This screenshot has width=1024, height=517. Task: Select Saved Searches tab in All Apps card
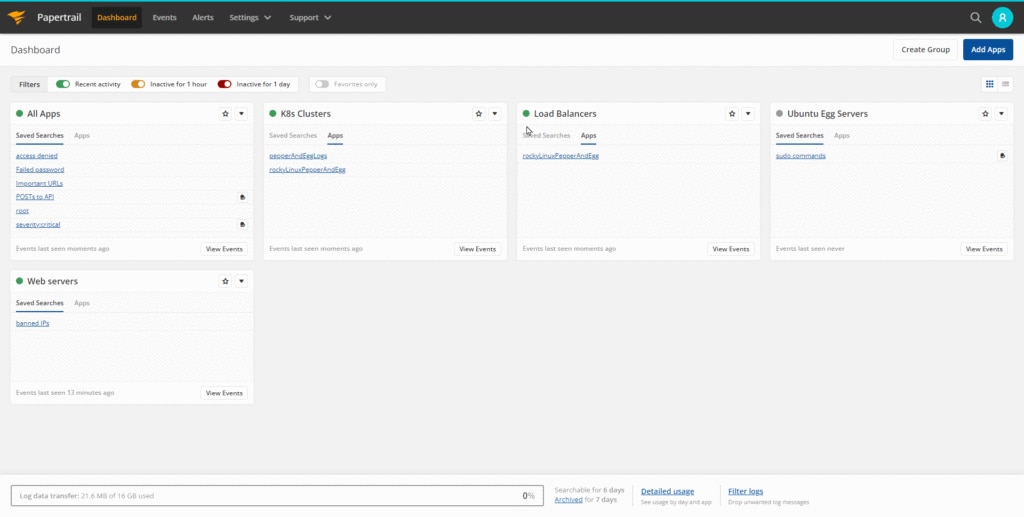[x=40, y=136]
